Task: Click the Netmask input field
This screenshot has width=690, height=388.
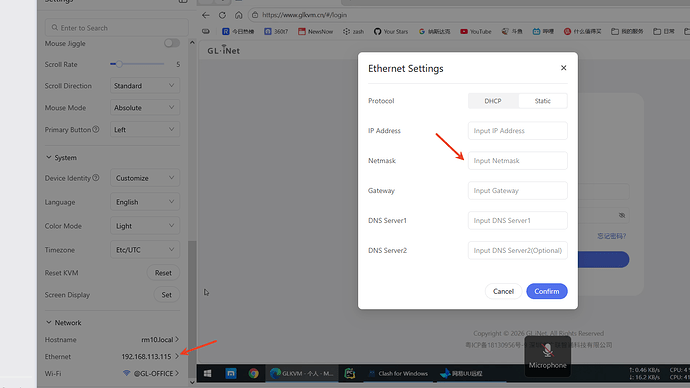Action: click(518, 161)
